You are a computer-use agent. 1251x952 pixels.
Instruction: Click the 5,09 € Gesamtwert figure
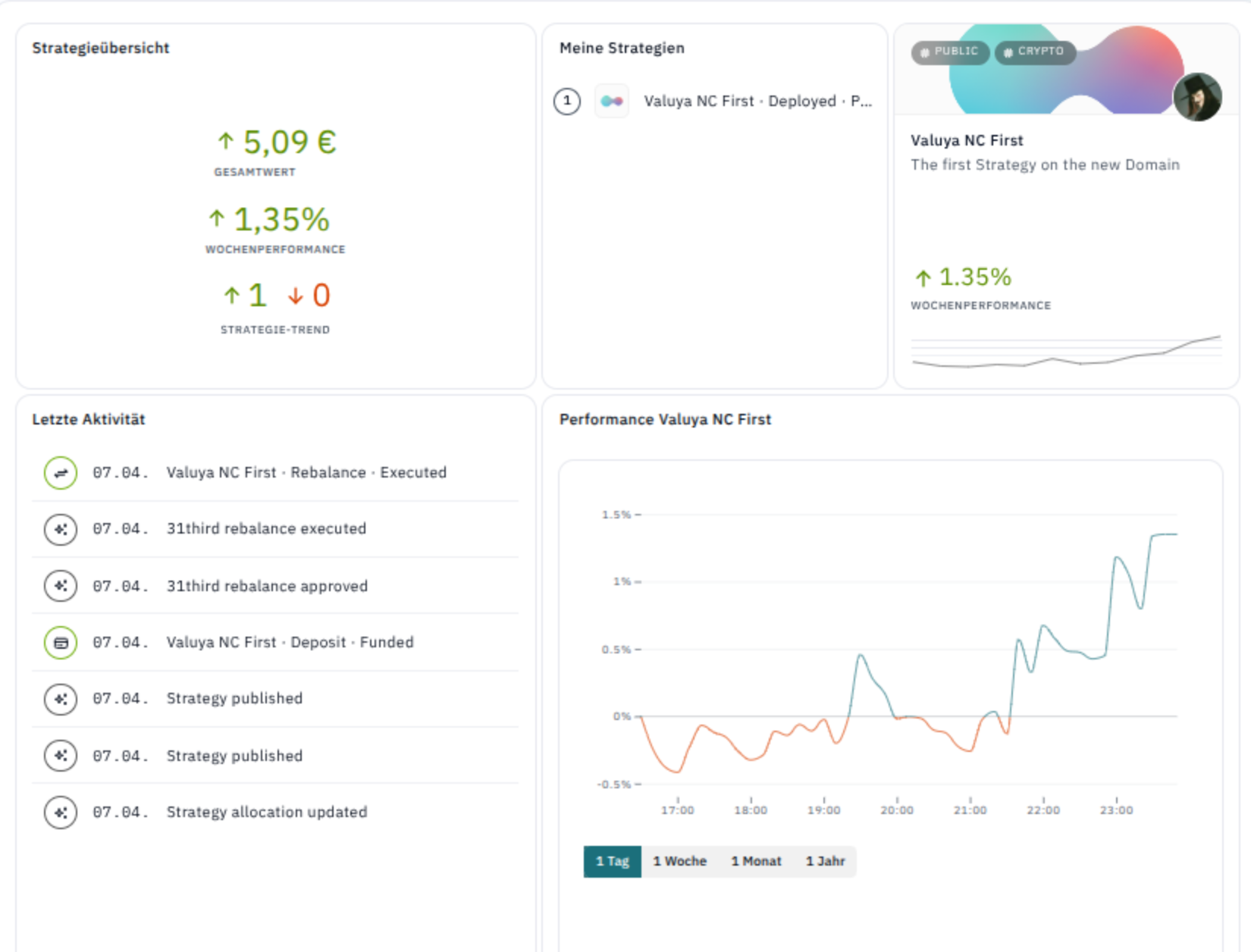277,142
